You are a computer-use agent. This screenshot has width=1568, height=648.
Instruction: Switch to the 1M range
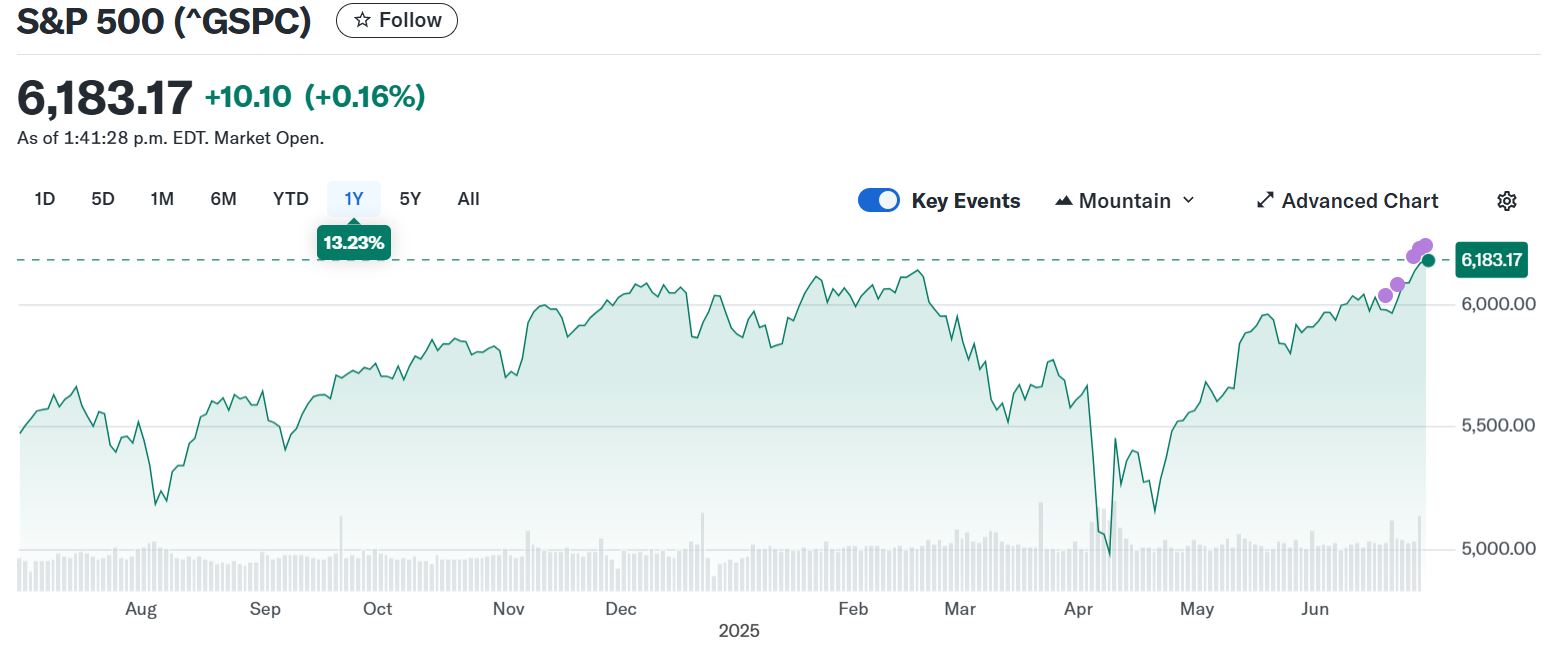(x=162, y=199)
